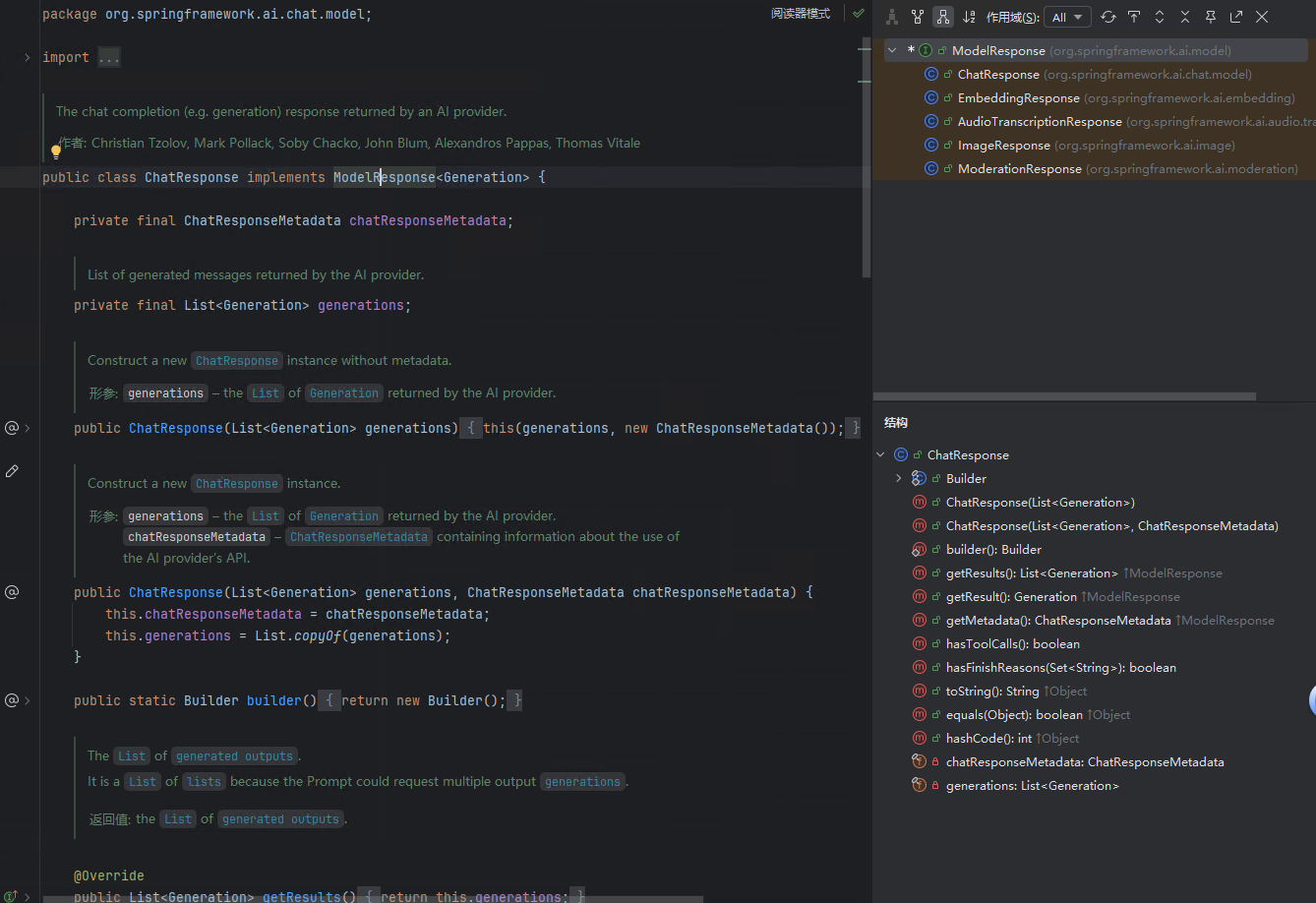Collapse ChatResponse node in structure panel

[880, 454]
